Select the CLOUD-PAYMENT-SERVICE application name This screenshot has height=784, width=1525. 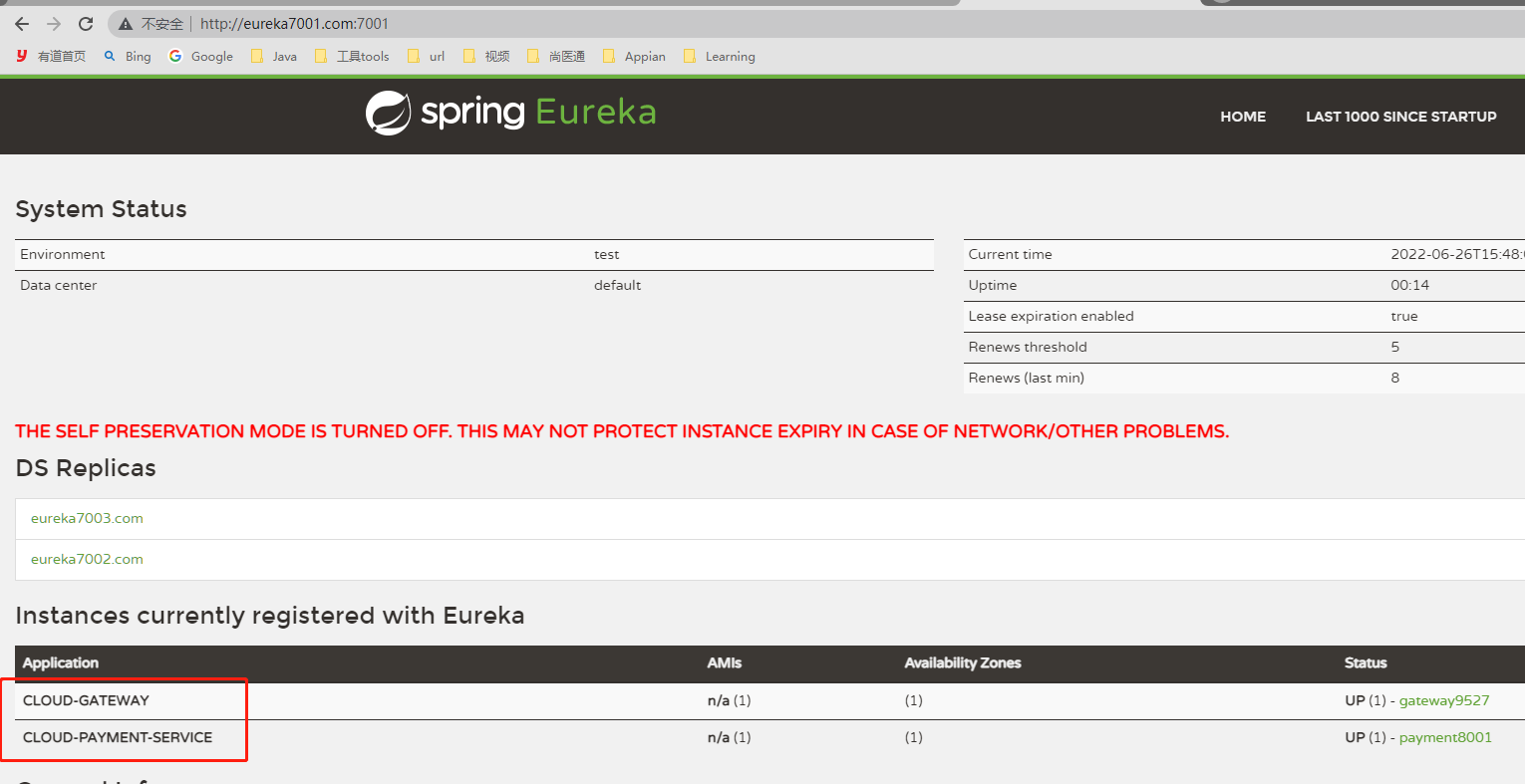118,737
